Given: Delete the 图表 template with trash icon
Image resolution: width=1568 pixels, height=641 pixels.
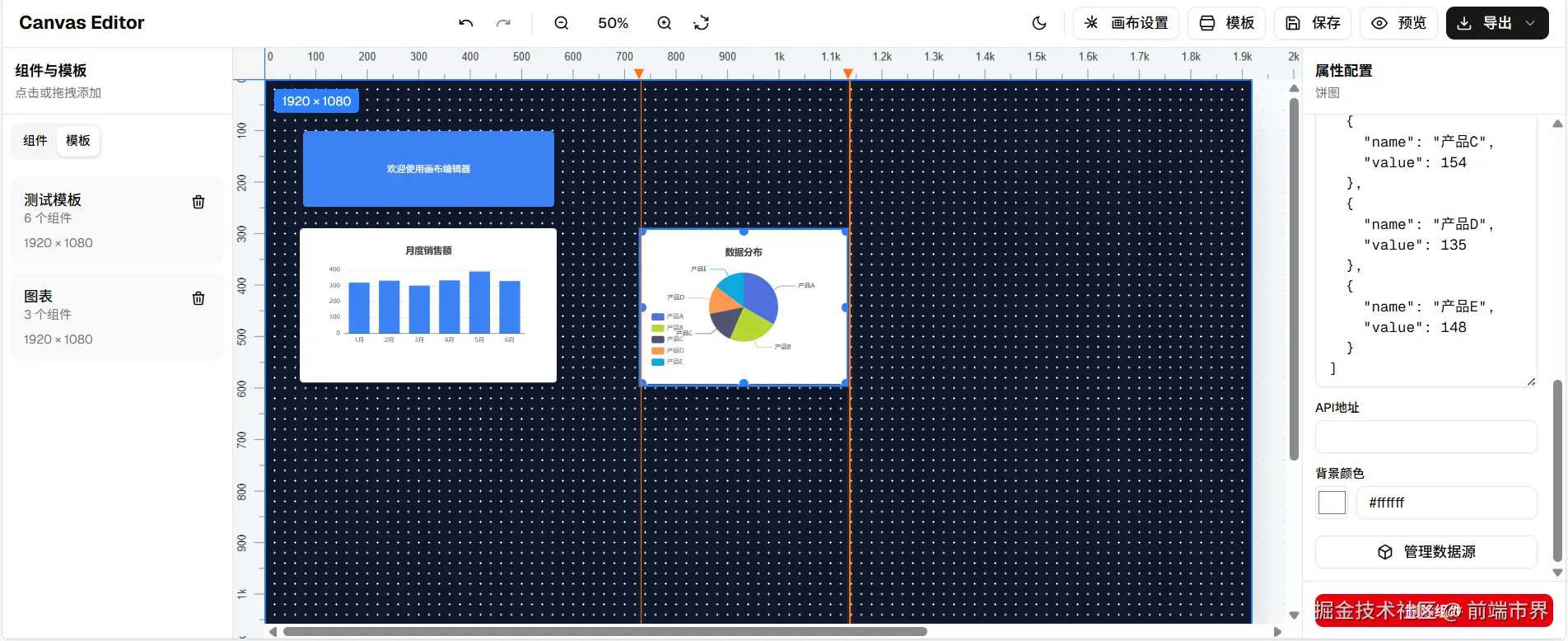Looking at the screenshot, I should pyautogui.click(x=198, y=298).
